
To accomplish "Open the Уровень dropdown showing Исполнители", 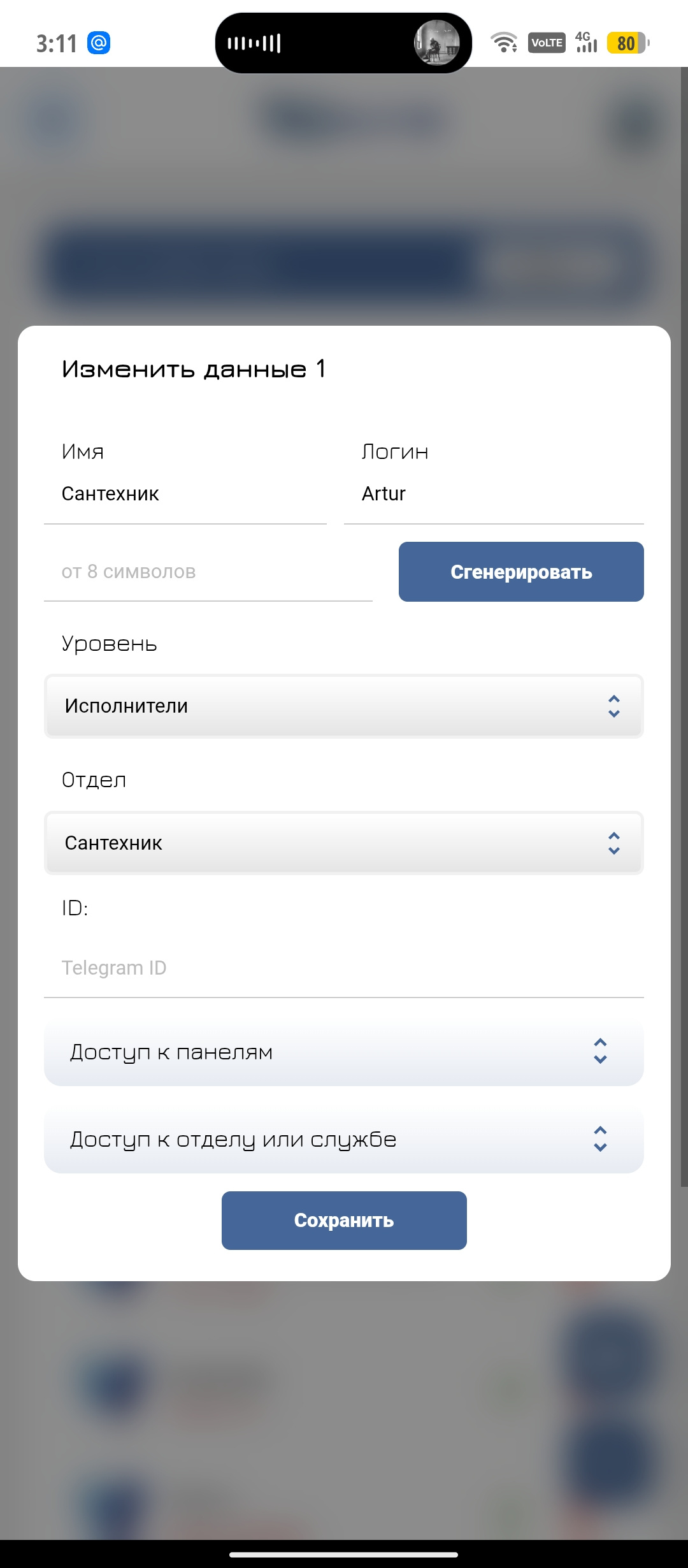I will (344, 706).
